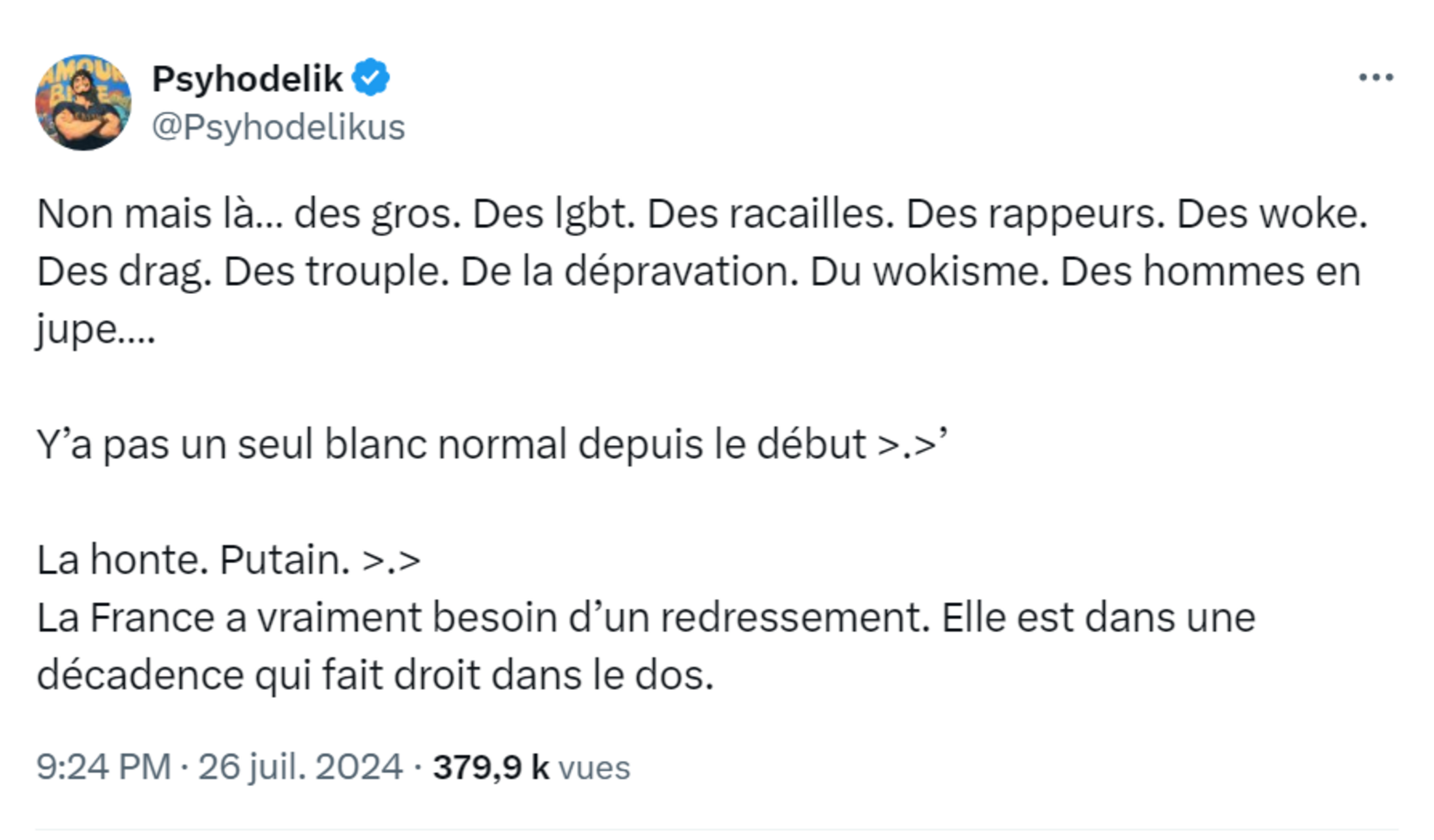Click the 9:24 PM timestamp

coord(104,766)
